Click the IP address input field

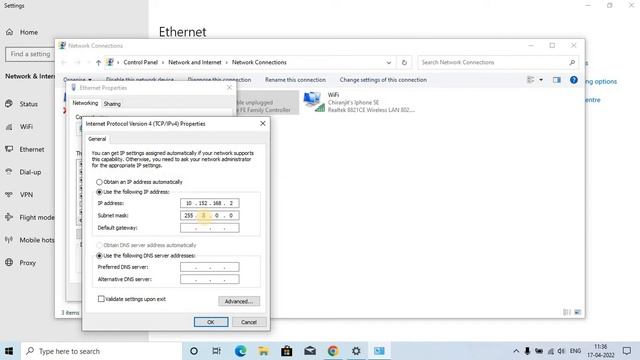(x=209, y=203)
